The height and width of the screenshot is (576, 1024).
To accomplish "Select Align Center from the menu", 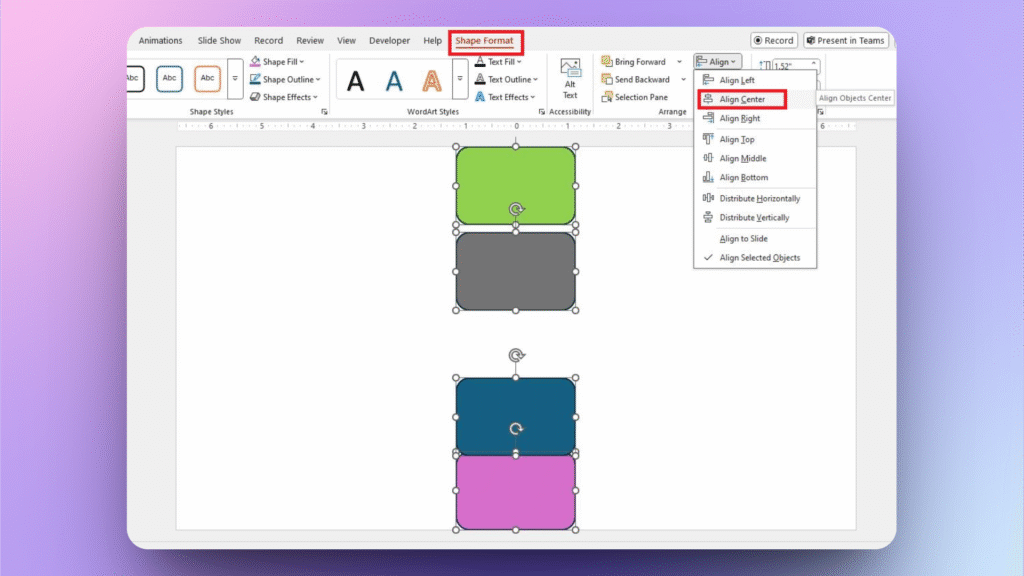I will click(x=742, y=99).
